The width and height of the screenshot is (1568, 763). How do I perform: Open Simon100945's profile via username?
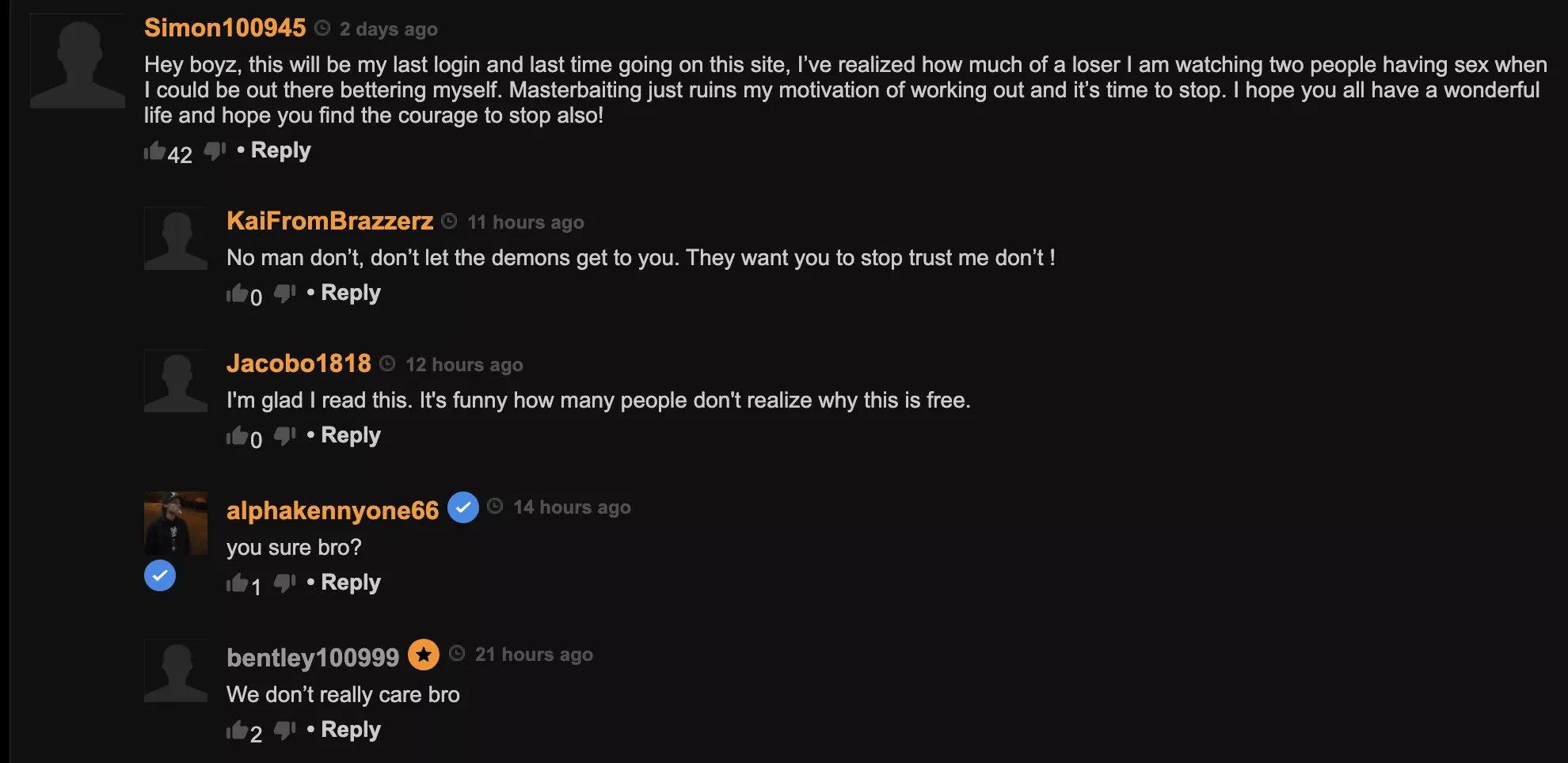225,28
